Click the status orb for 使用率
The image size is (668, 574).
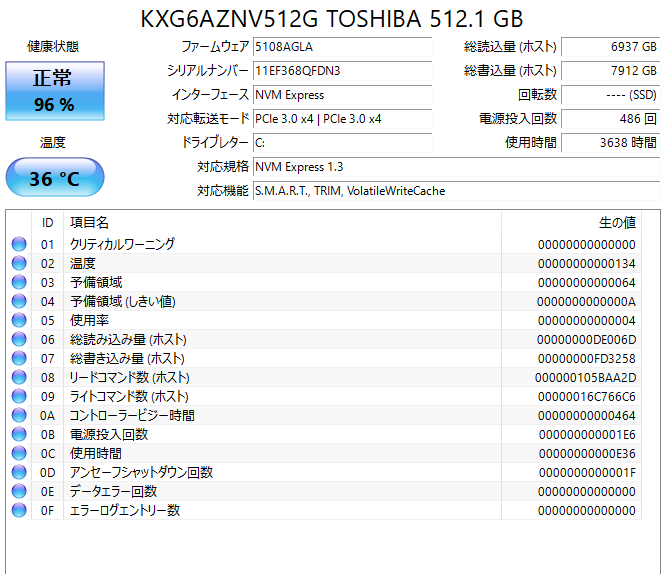click(x=19, y=320)
